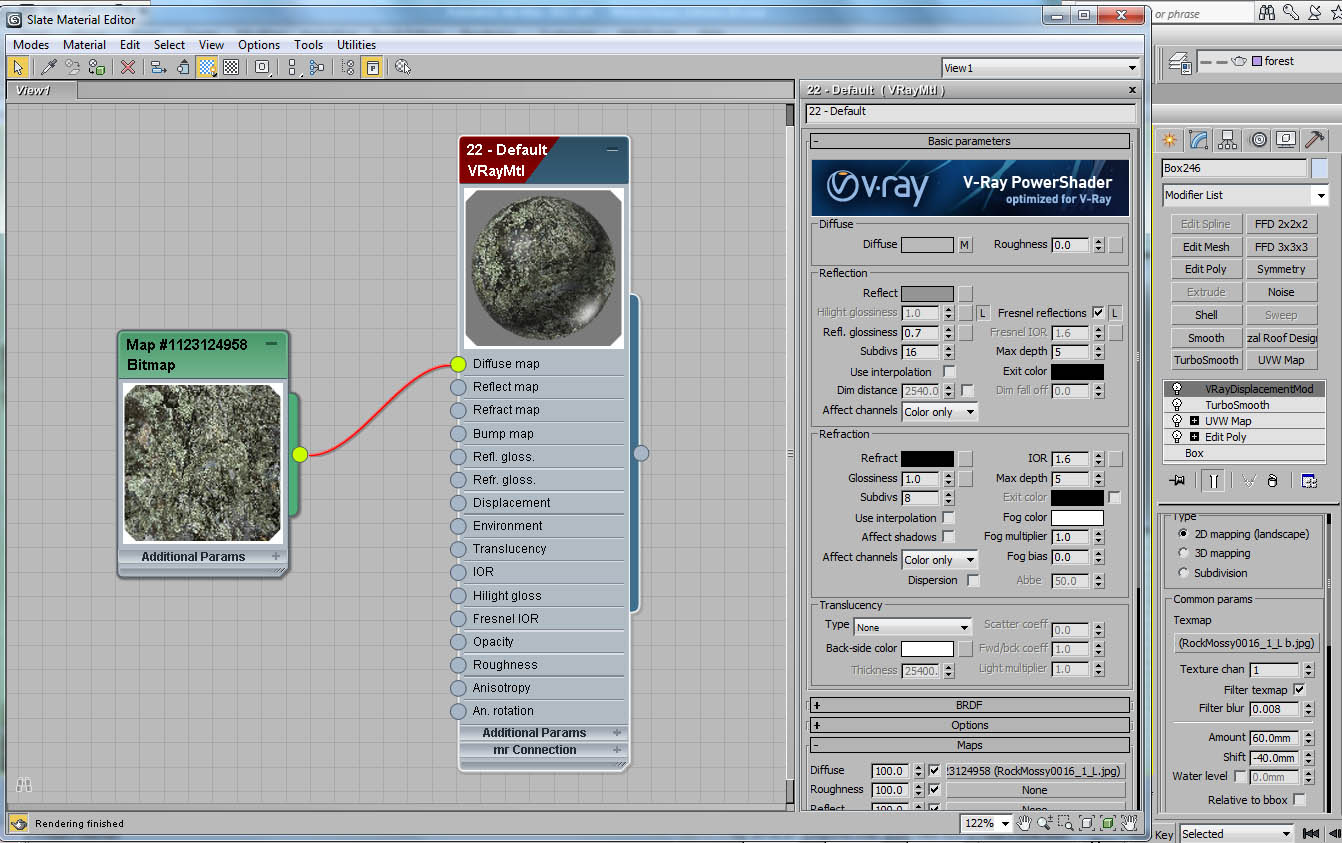The image size is (1342, 843).
Task: Expand the BRDF rollout
Action: pos(970,705)
